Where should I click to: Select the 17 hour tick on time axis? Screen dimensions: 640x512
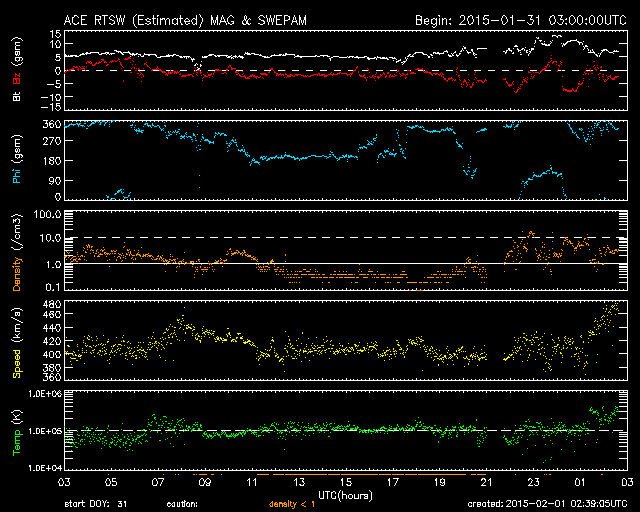click(x=393, y=482)
